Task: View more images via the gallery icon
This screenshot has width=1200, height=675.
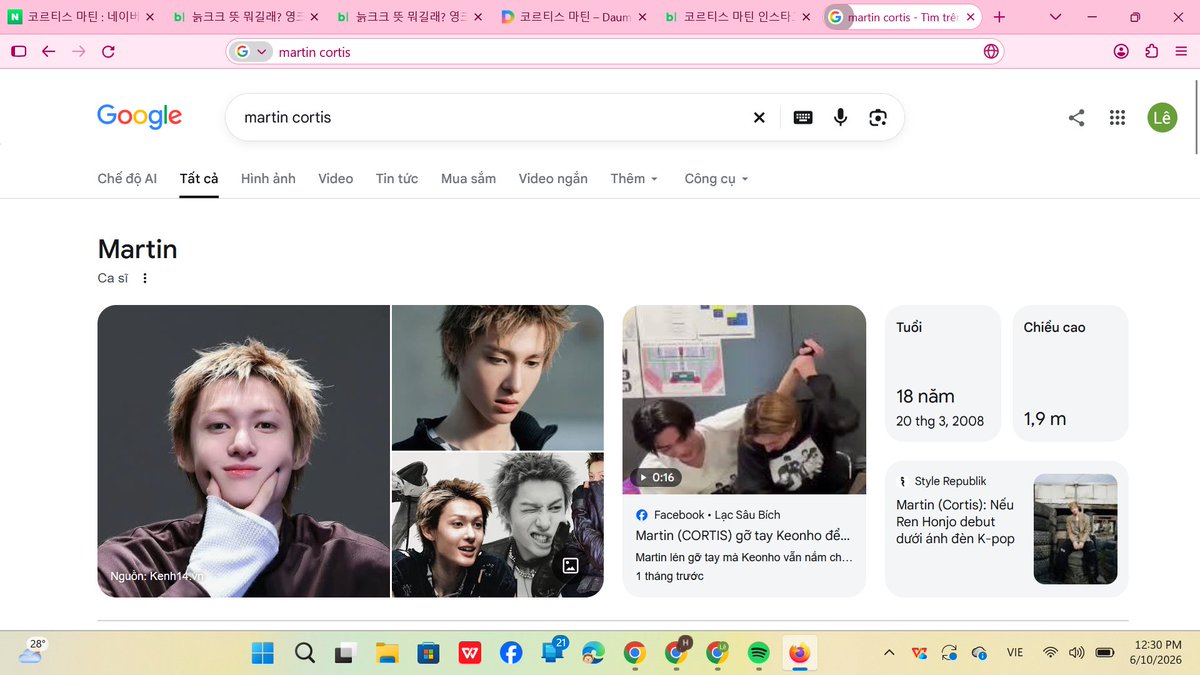Action: tap(570, 566)
